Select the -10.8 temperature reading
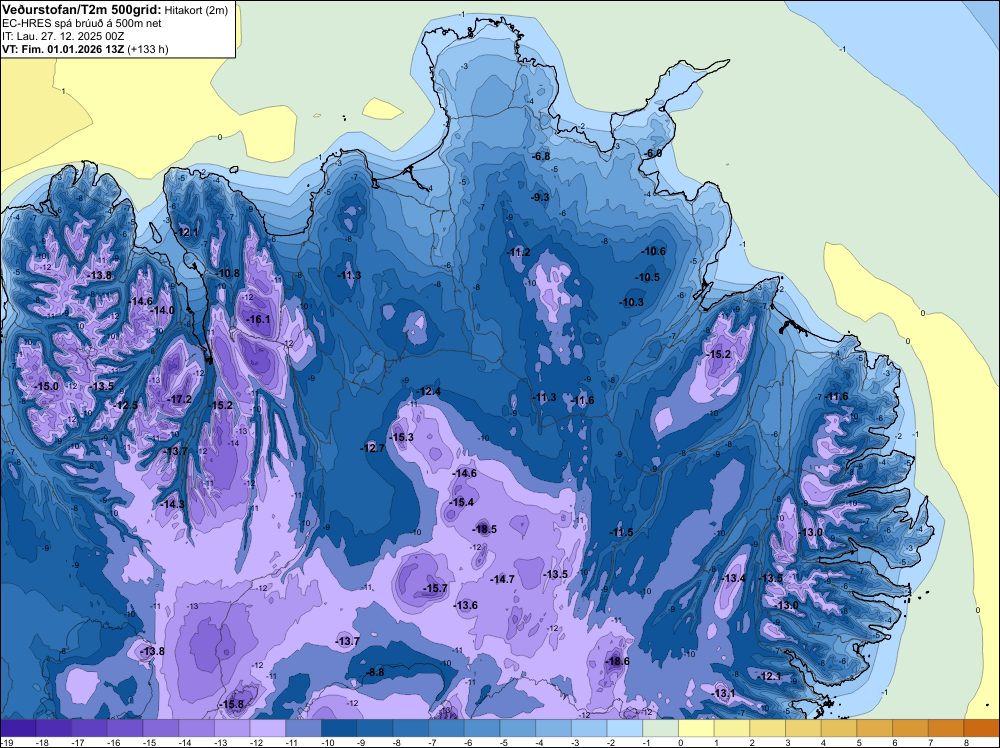The height and width of the screenshot is (748, 1000). [x=227, y=273]
